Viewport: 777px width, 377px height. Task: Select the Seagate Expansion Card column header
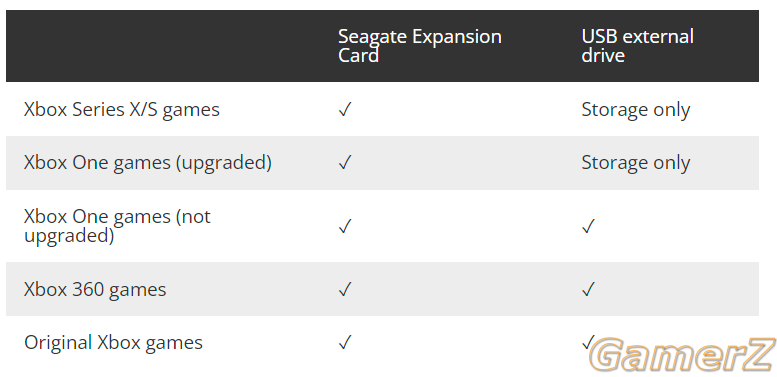420,46
